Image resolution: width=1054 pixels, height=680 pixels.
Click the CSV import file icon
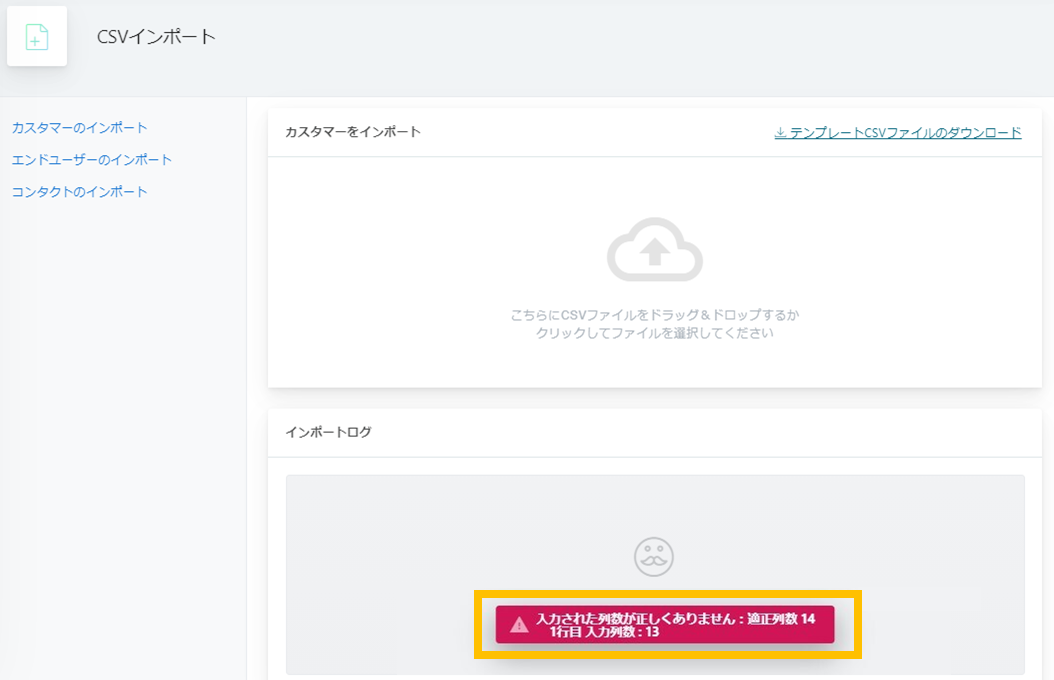(x=37, y=36)
